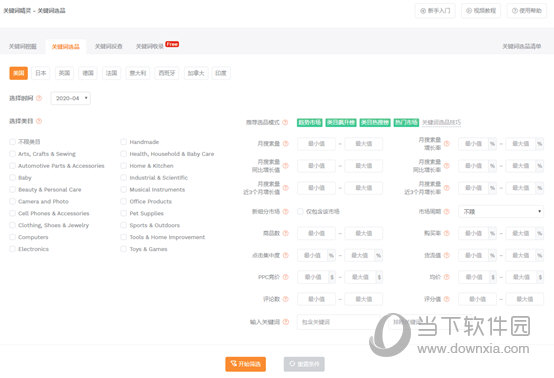Screen dimensions: 554x378
Task: Tick the Pet Supplies checkbox
Action: point(123,213)
